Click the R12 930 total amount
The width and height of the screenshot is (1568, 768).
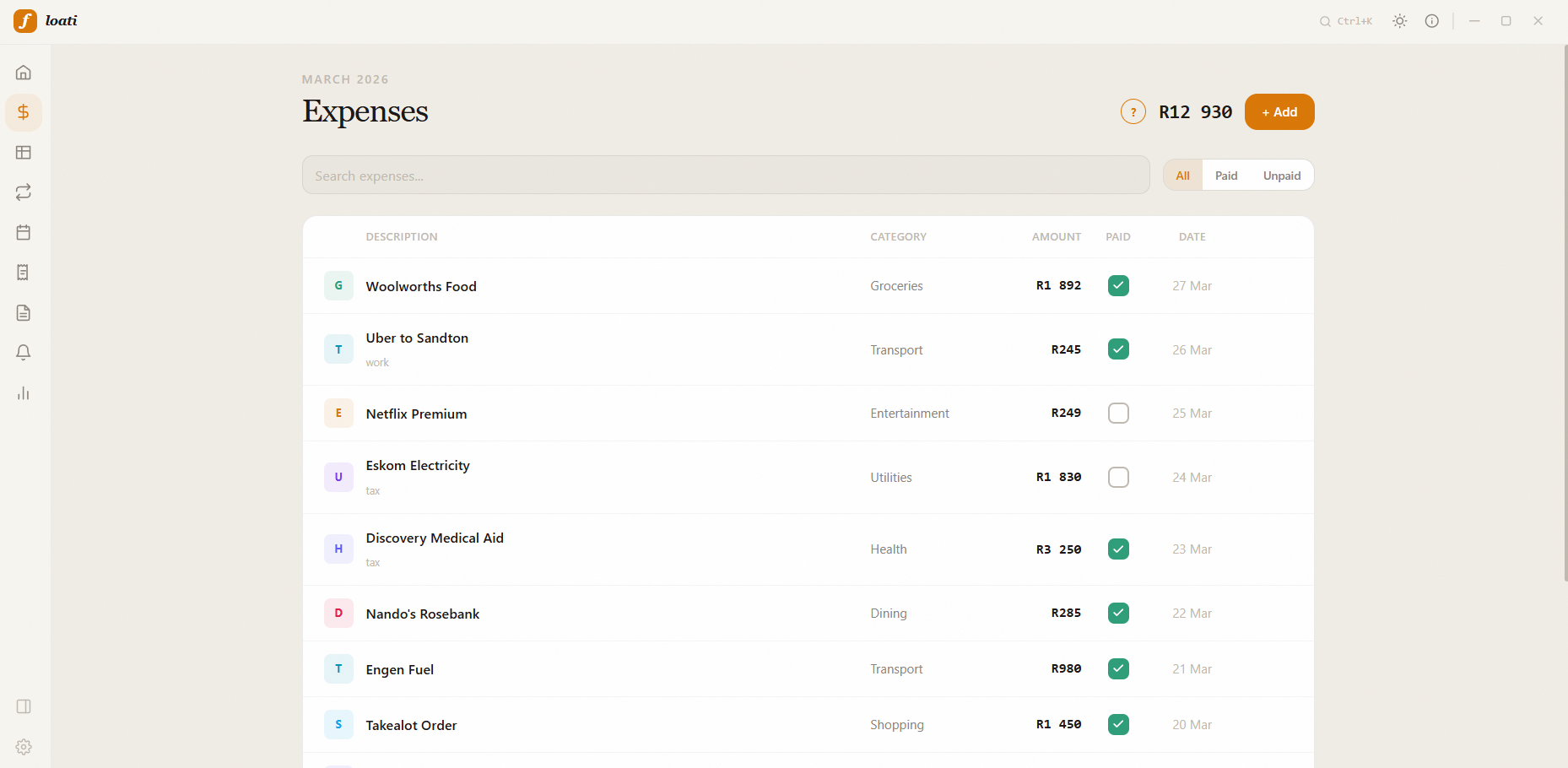pos(1196,112)
